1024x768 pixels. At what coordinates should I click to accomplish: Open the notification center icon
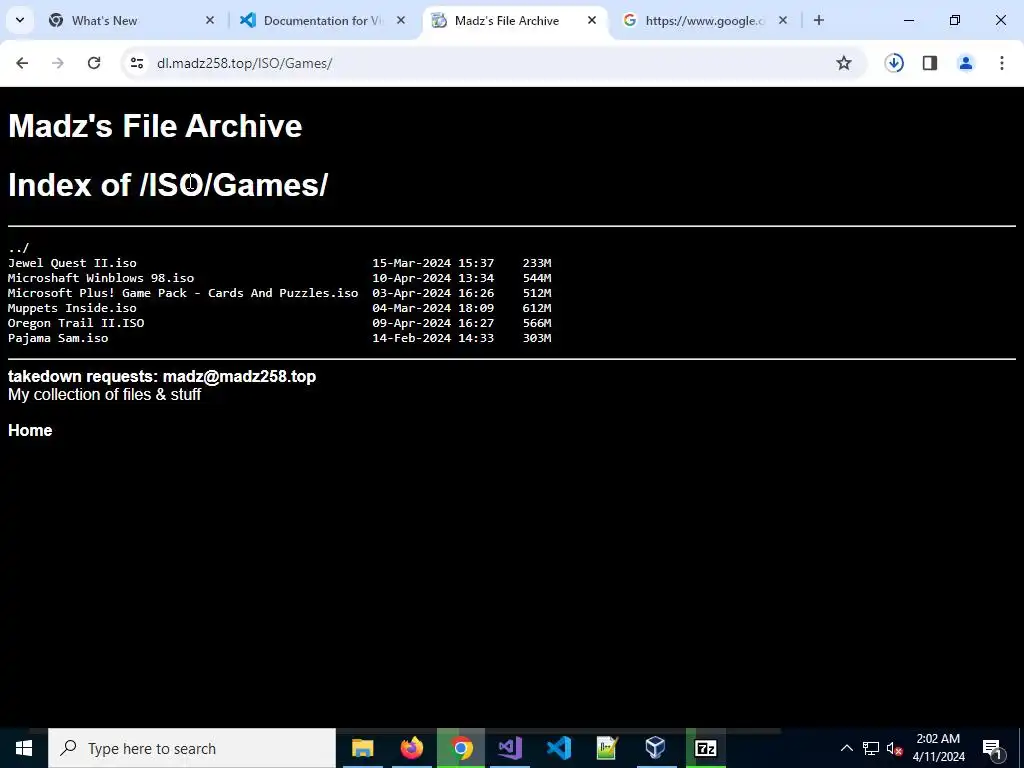click(993, 748)
